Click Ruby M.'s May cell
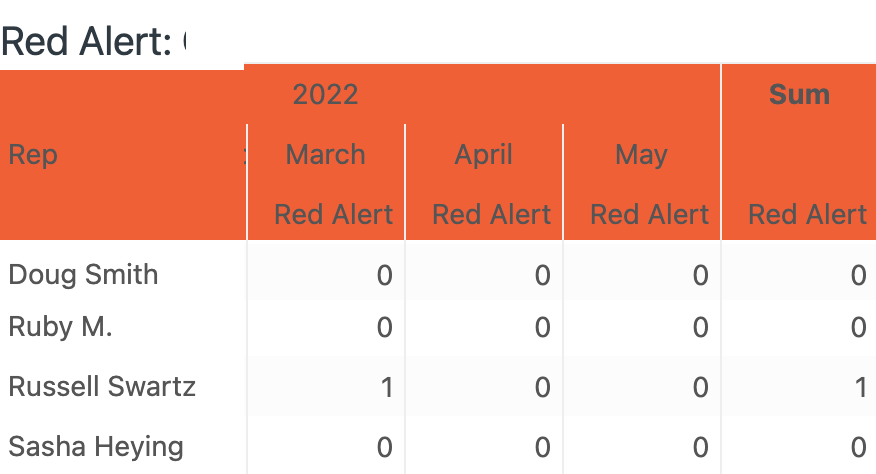The height and width of the screenshot is (474, 876). click(x=700, y=327)
